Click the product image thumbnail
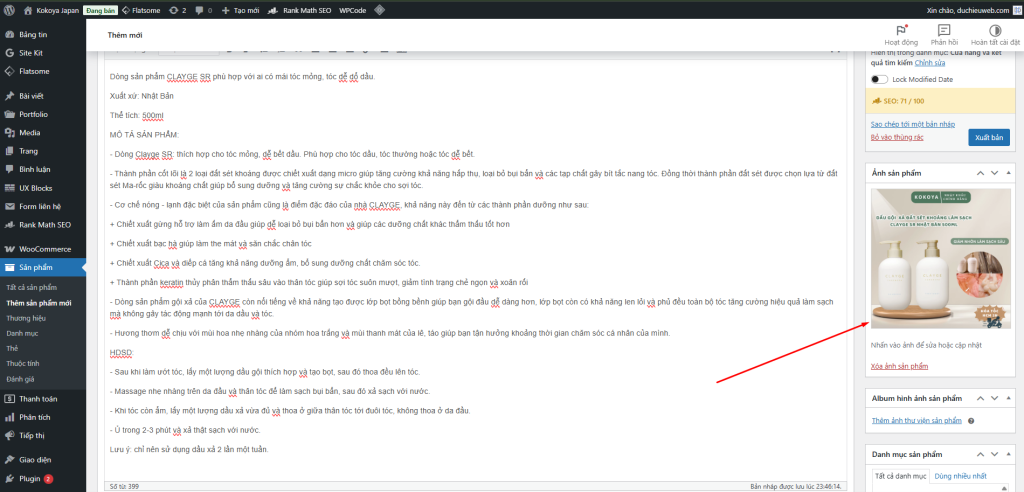The width and height of the screenshot is (1024, 492). [x=939, y=257]
